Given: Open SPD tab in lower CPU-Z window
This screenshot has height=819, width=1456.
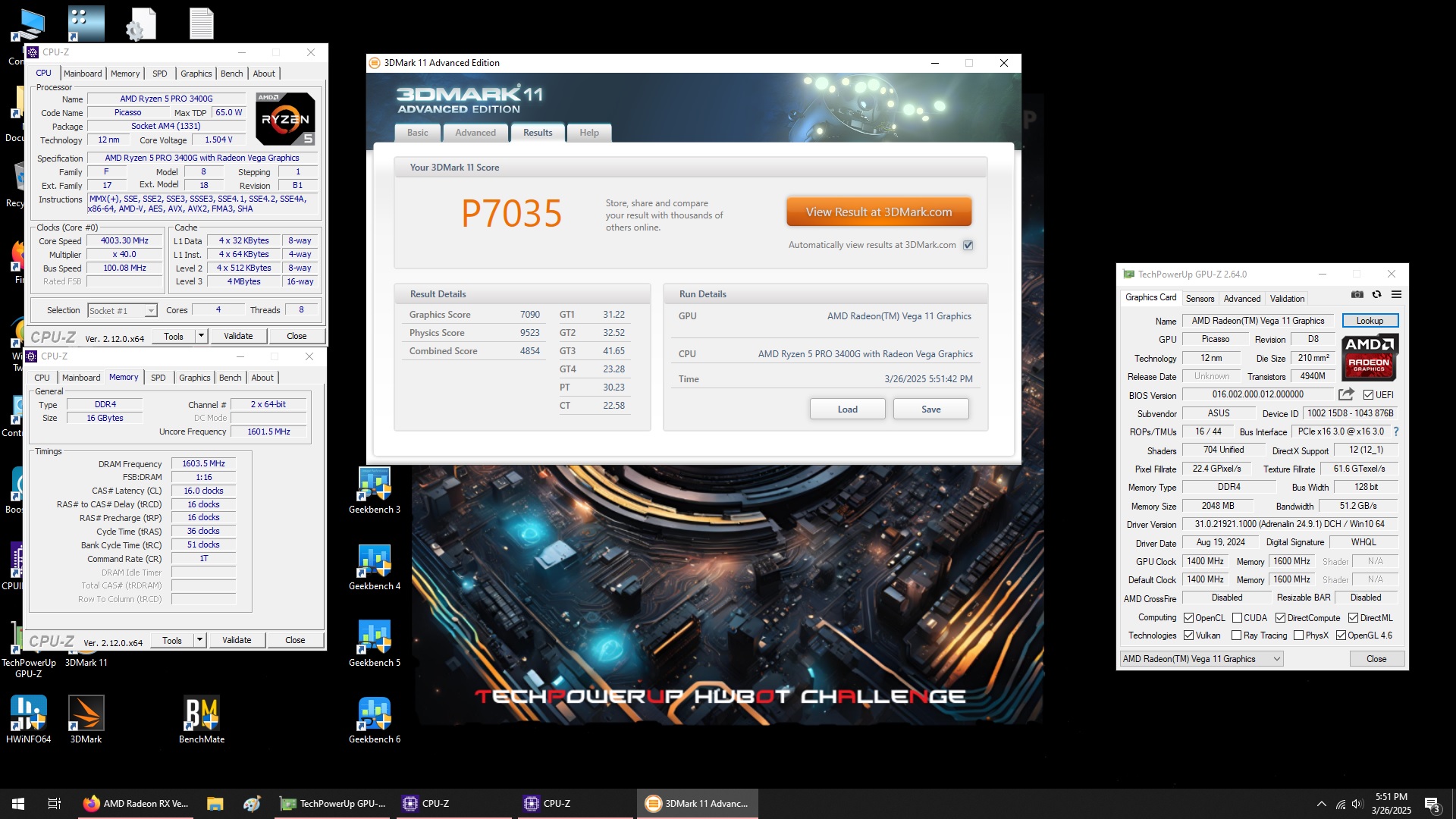Looking at the screenshot, I should click(x=158, y=378).
